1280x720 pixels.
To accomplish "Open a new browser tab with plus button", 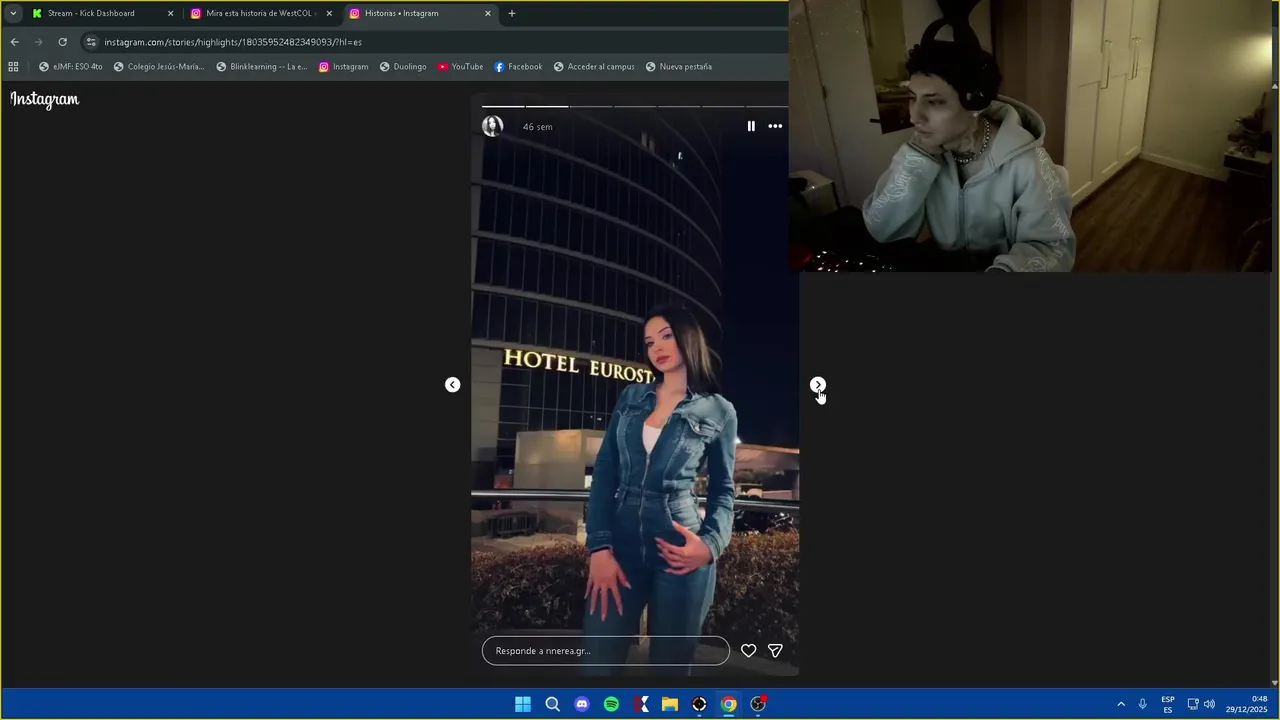I will coord(512,13).
